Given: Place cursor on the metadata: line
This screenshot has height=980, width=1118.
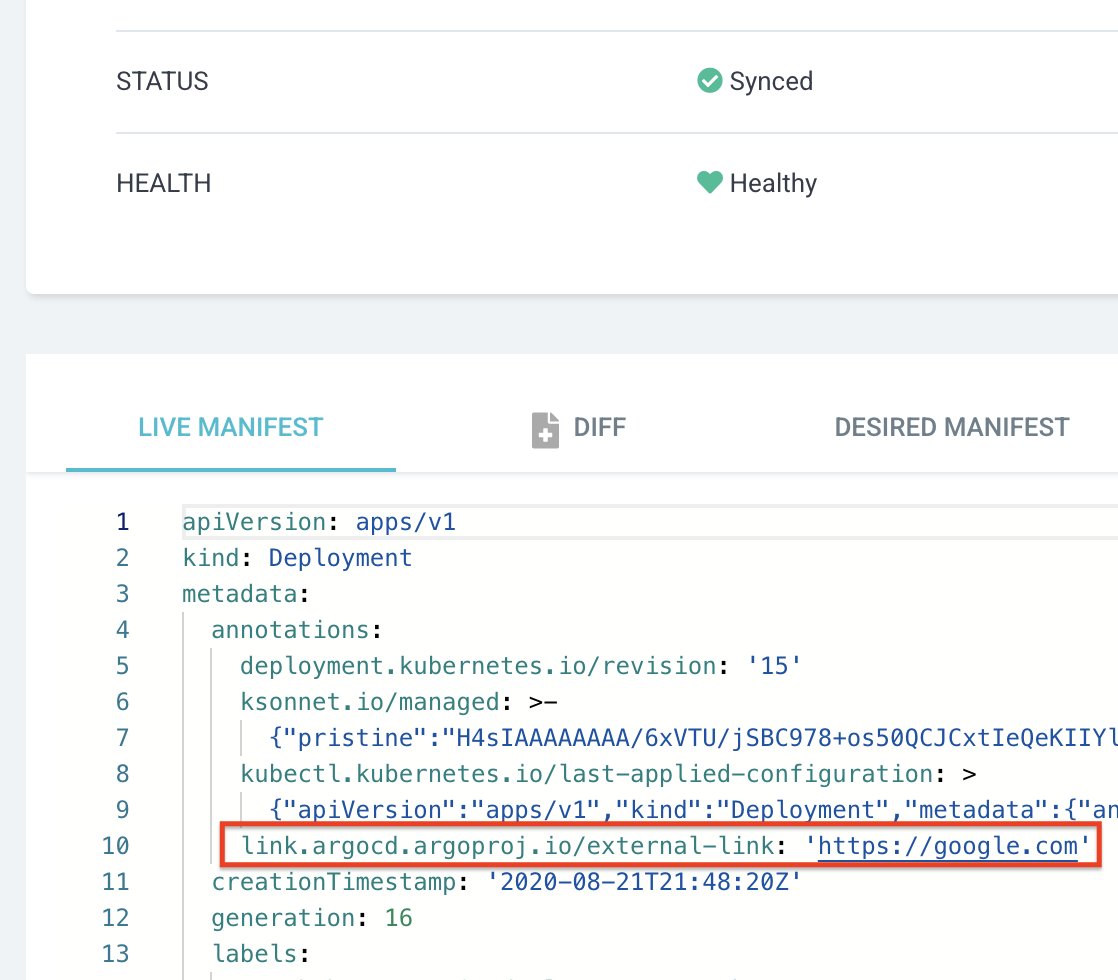Looking at the screenshot, I should (x=240, y=594).
